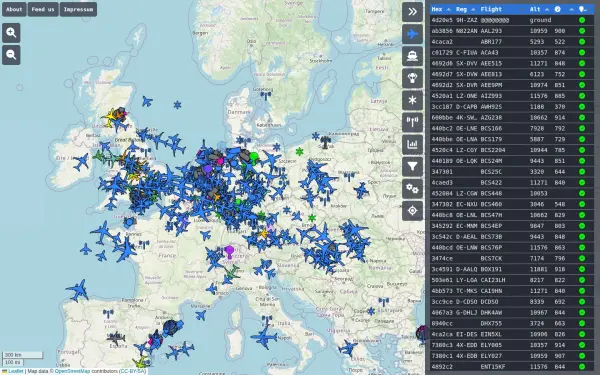Click the gray aircraft marker over central Spain
This screenshot has width=600, height=375.
click(116, 338)
